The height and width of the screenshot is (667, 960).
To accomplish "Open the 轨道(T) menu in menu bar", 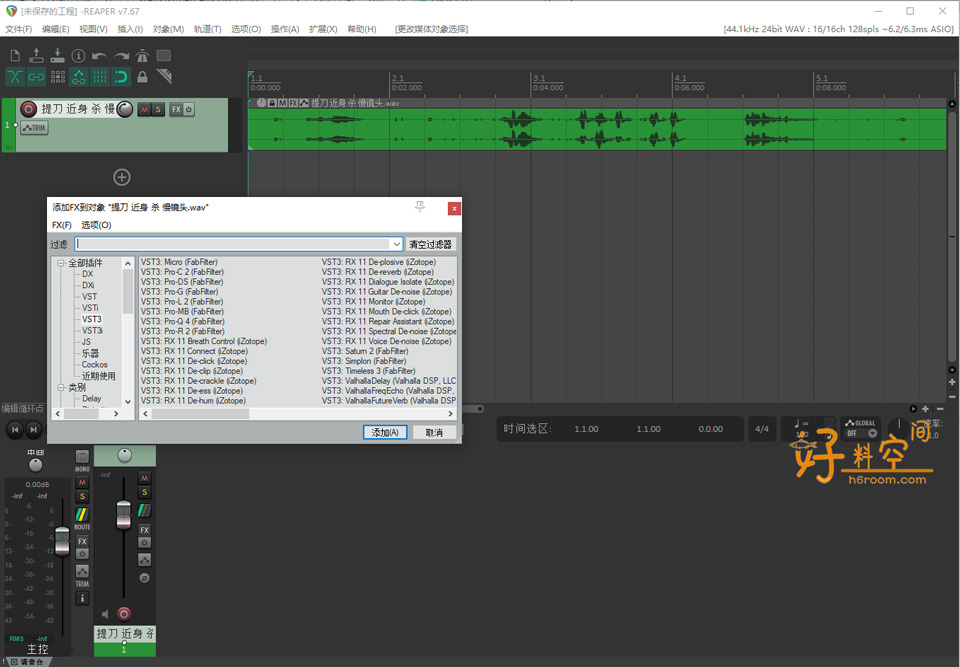I will (207, 29).
